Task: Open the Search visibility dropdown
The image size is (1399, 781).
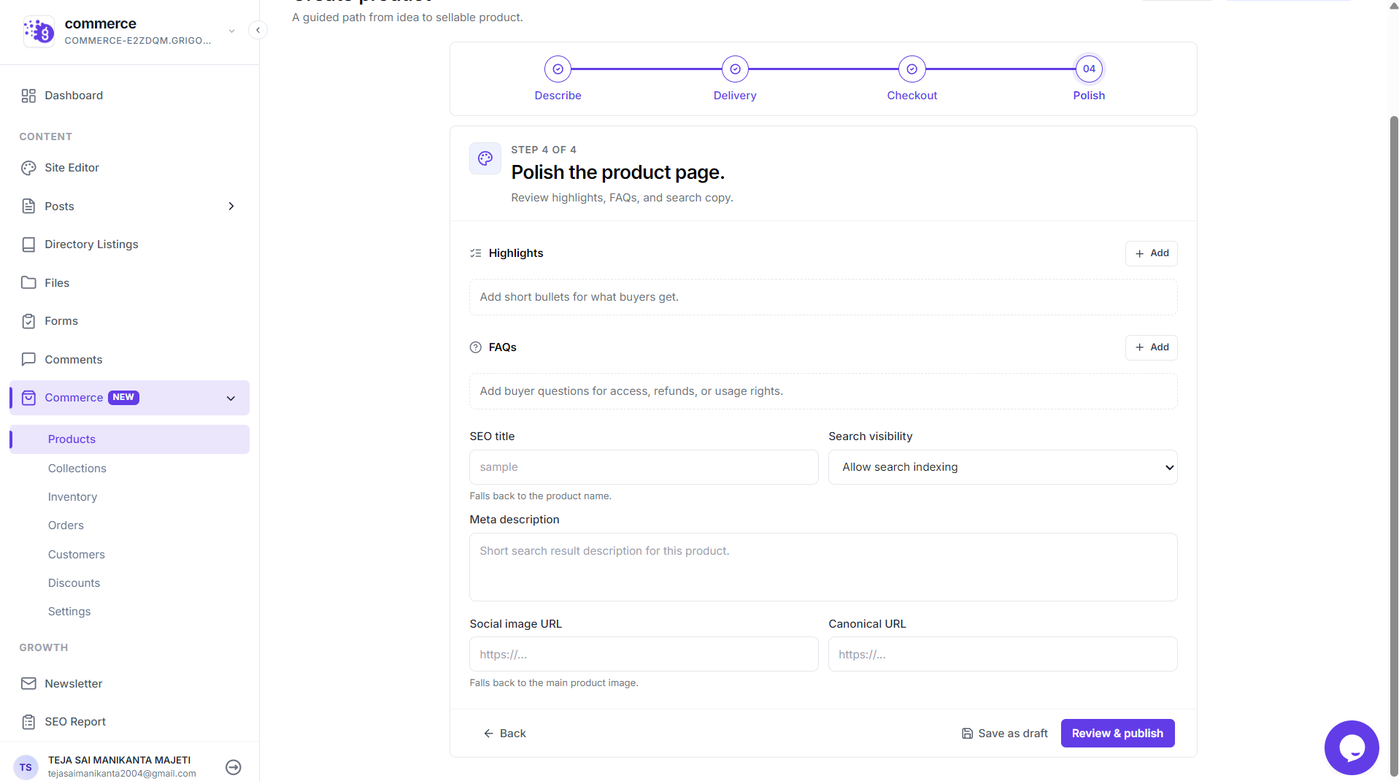Action: (x=1002, y=467)
